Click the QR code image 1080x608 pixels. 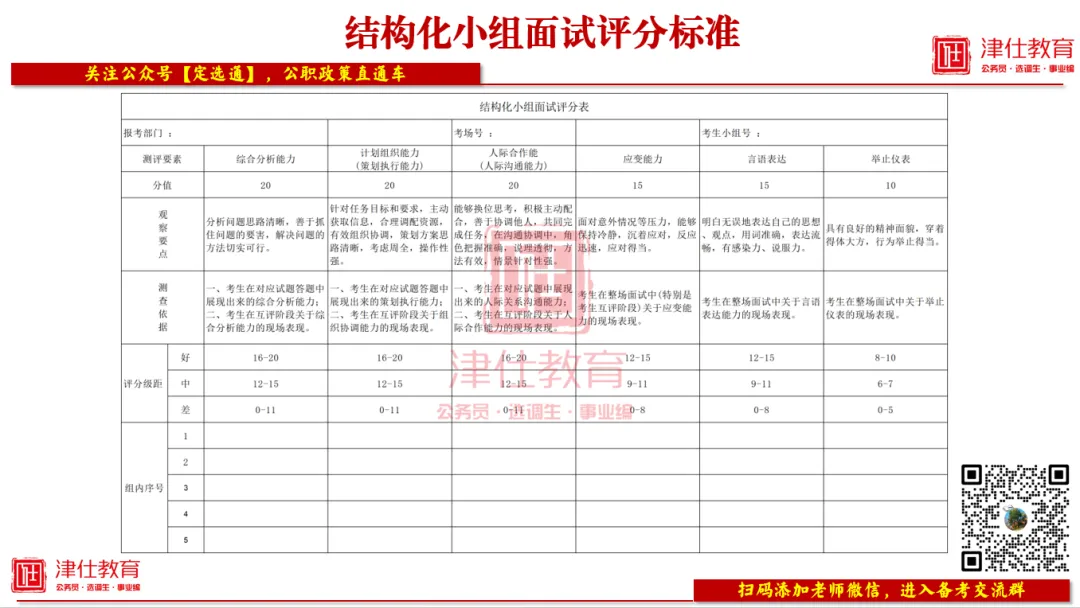pos(1015,518)
